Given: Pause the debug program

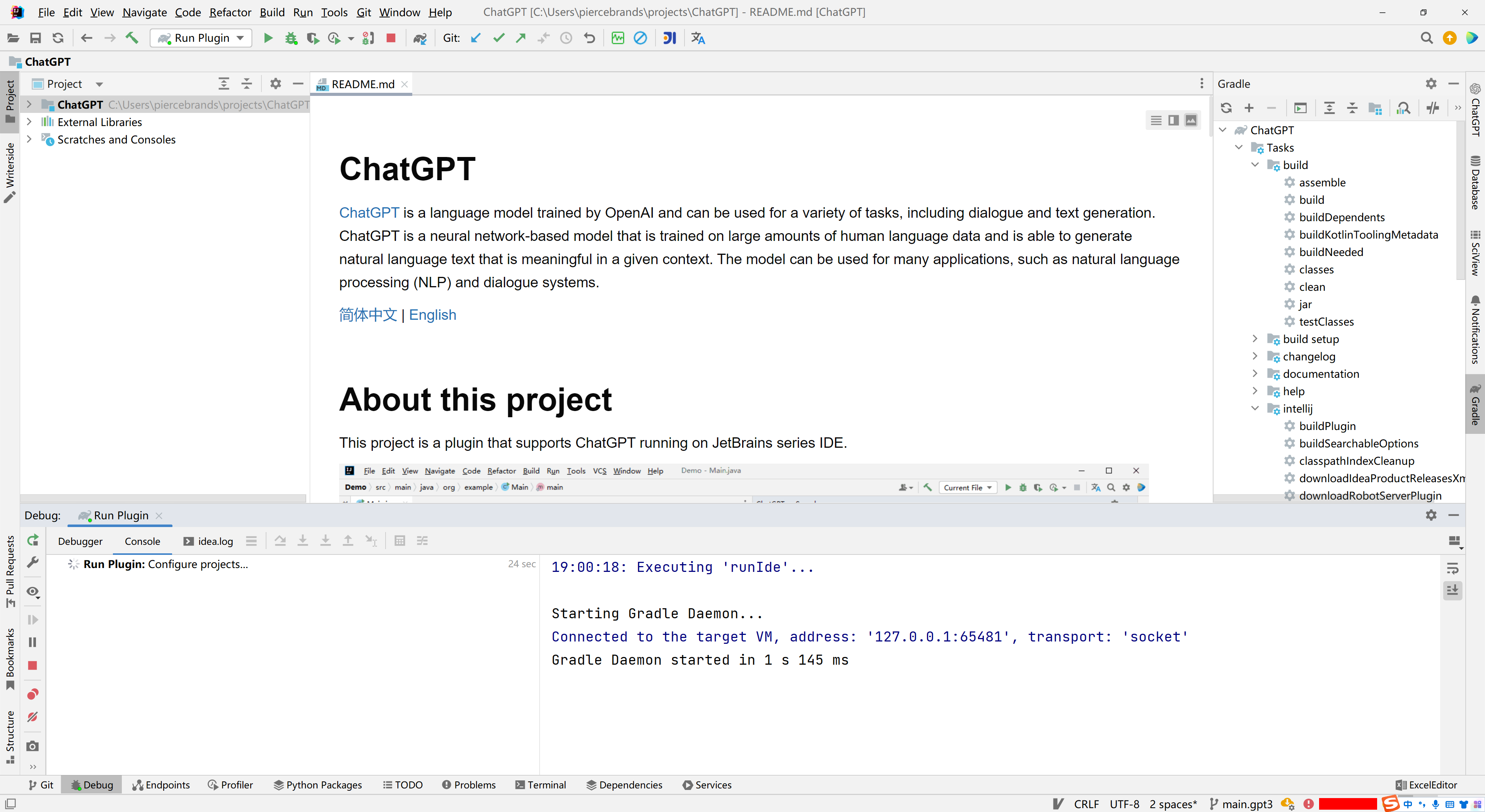Looking at the screenshot, I should coord(33,642).
